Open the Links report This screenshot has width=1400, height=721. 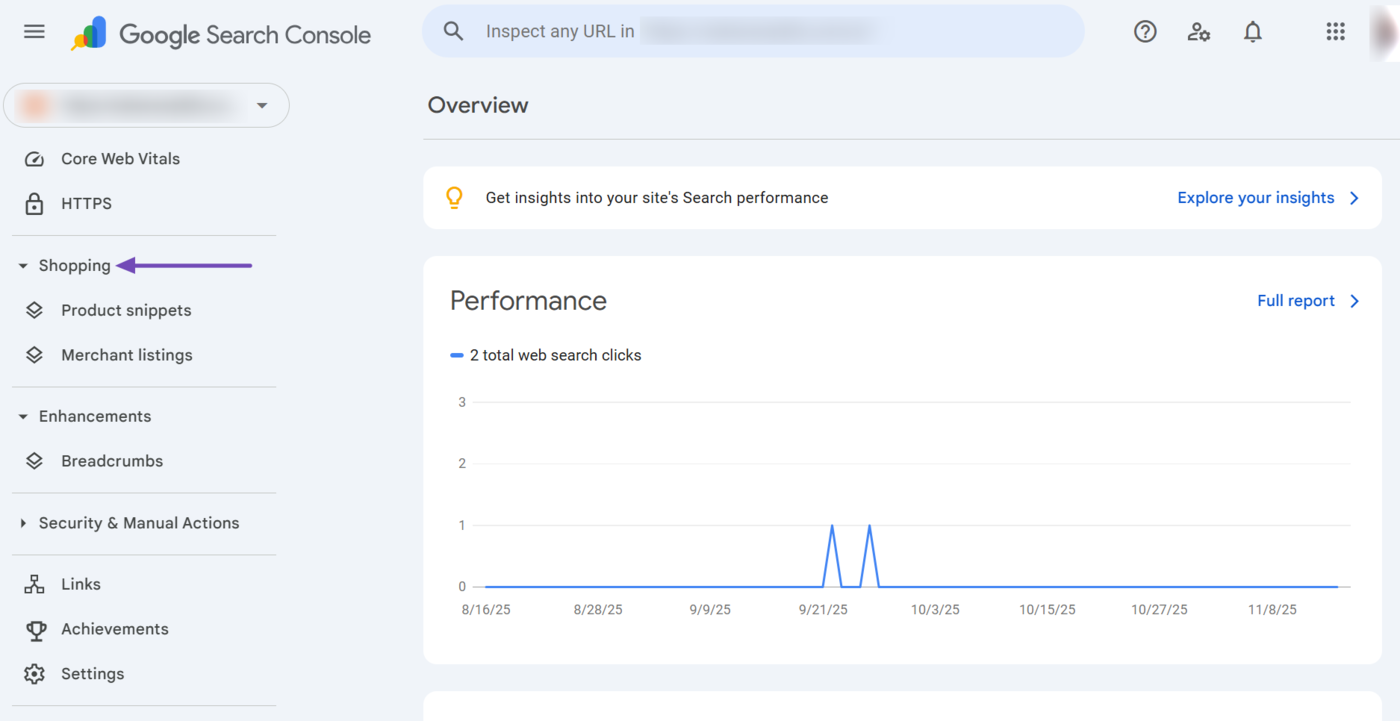(80, 583)
